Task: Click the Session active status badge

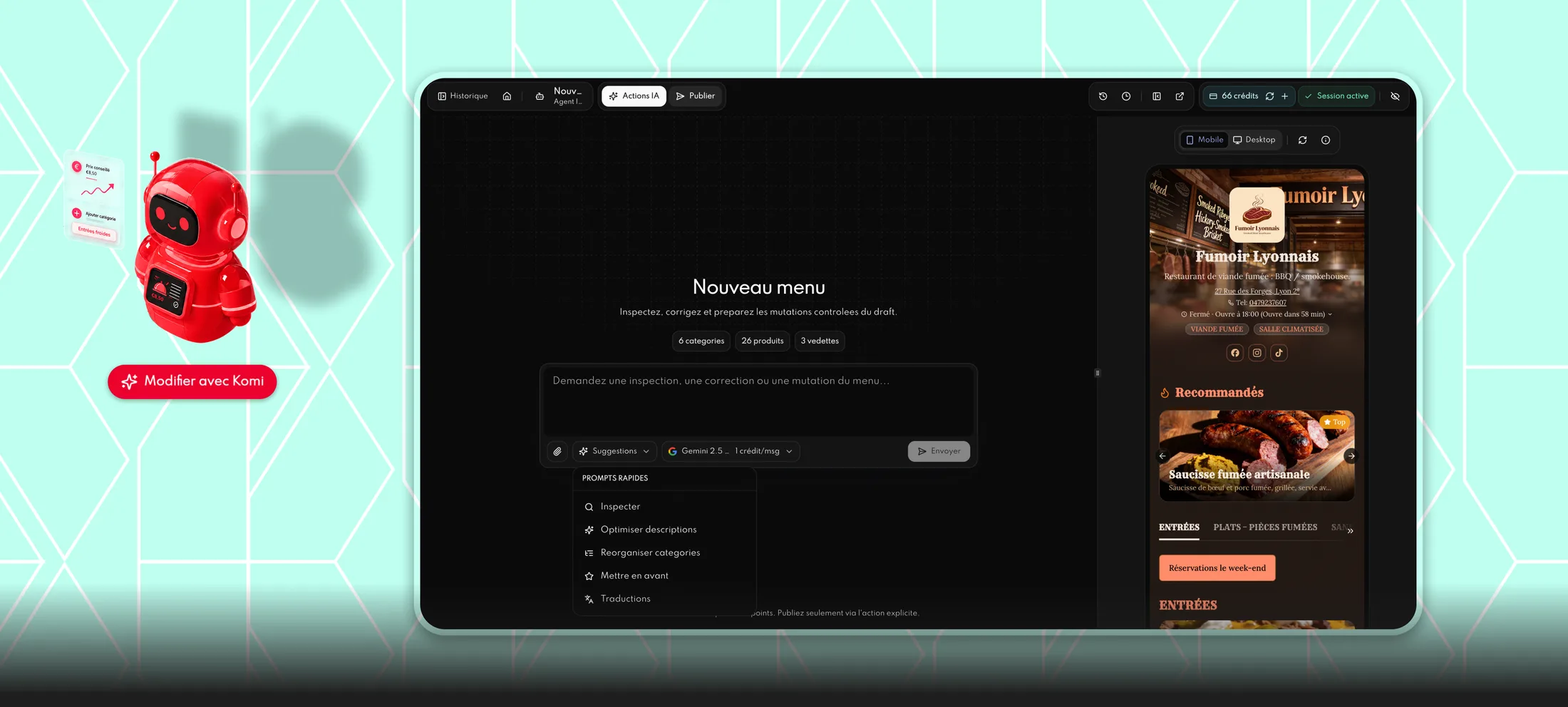Action: click(x=1336, y=96)
